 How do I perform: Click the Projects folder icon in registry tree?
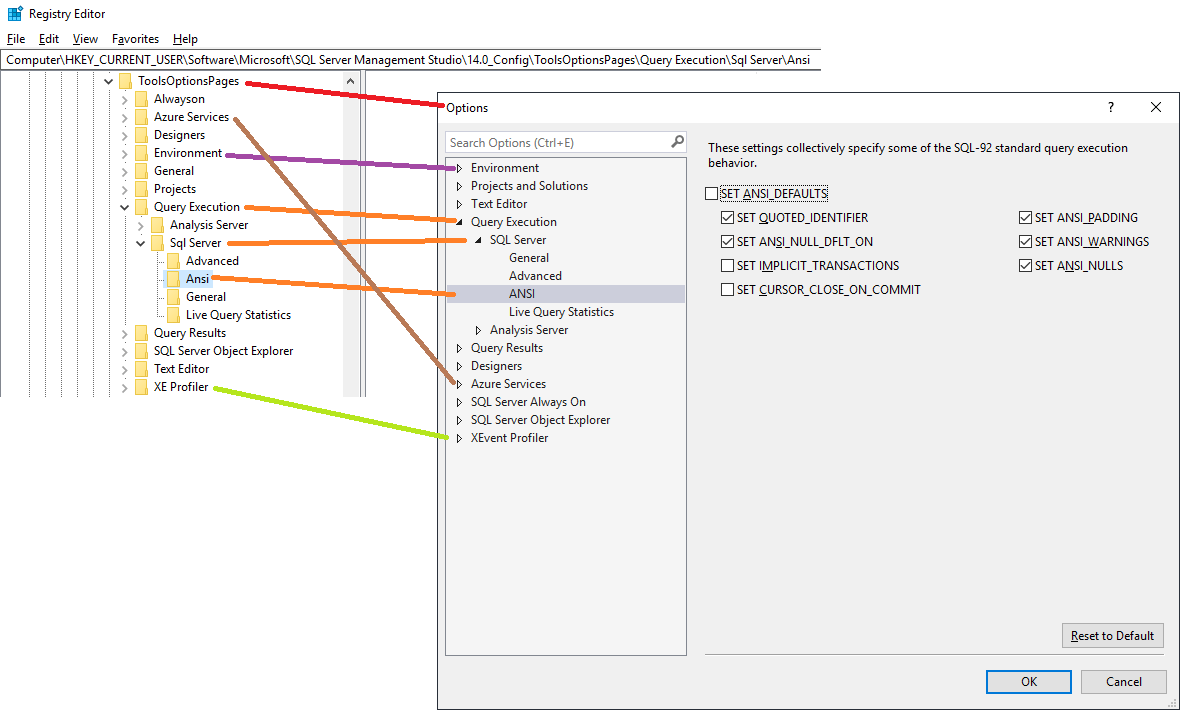pyautogui.click(x=141, y=189)
